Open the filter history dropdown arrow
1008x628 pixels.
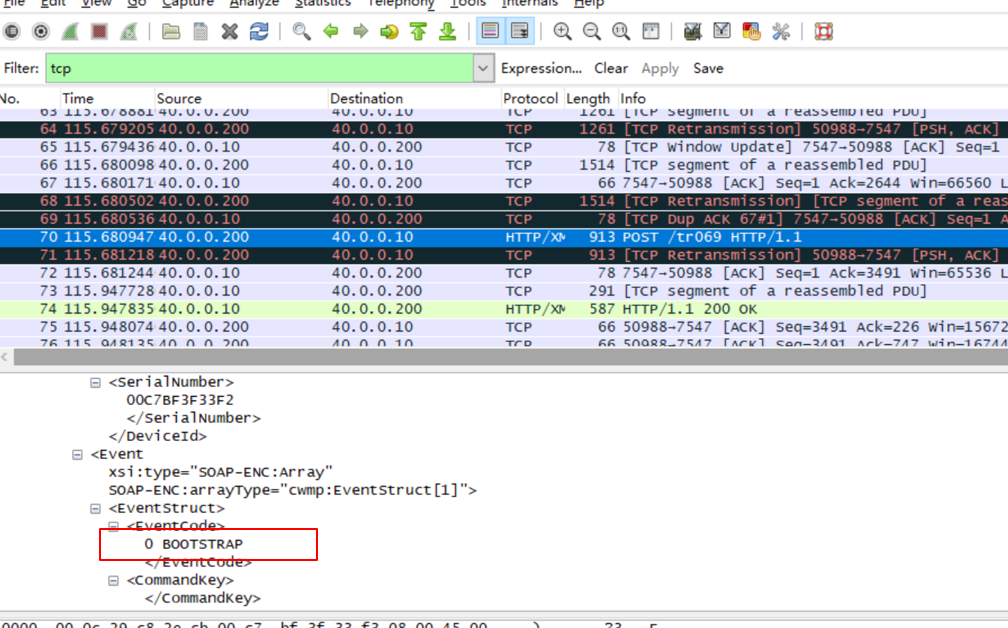pos(483,68)
